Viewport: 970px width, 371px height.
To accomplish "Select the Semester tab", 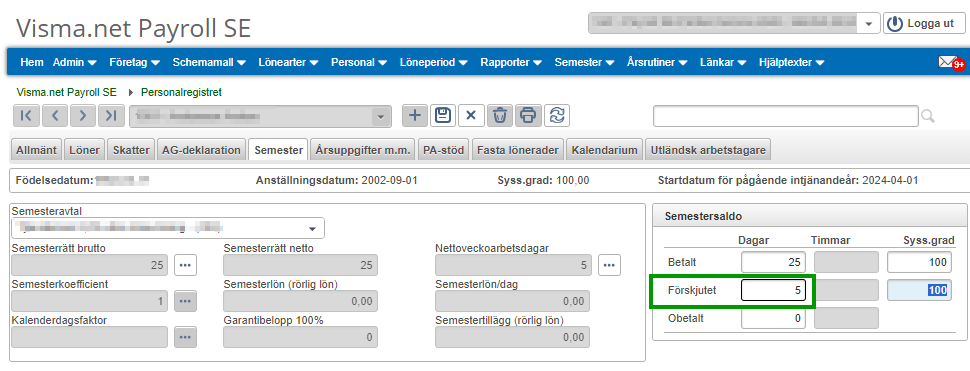I will [x=278, y=150].
